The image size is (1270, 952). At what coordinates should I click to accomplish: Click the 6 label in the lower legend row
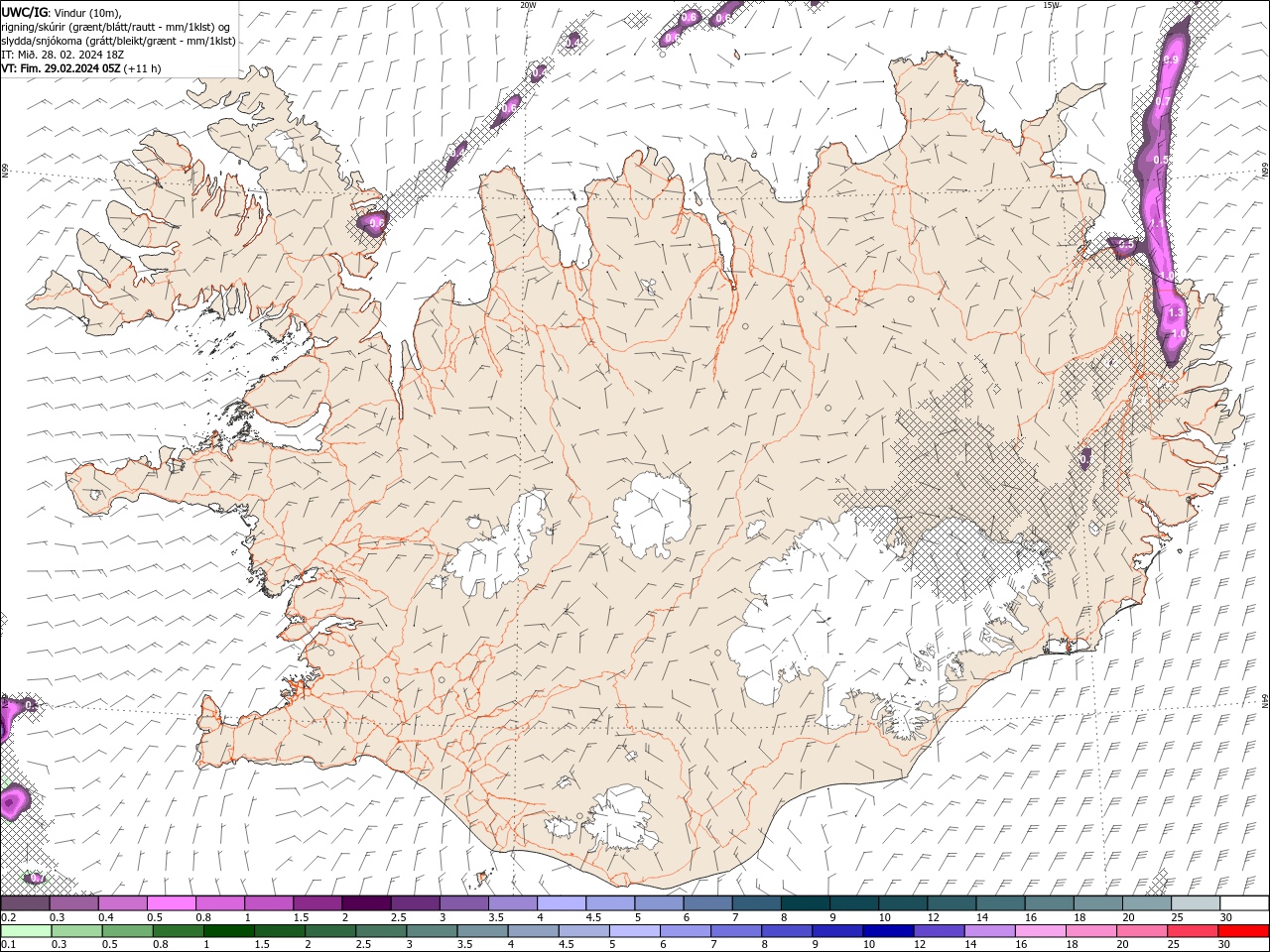[663, 945]
